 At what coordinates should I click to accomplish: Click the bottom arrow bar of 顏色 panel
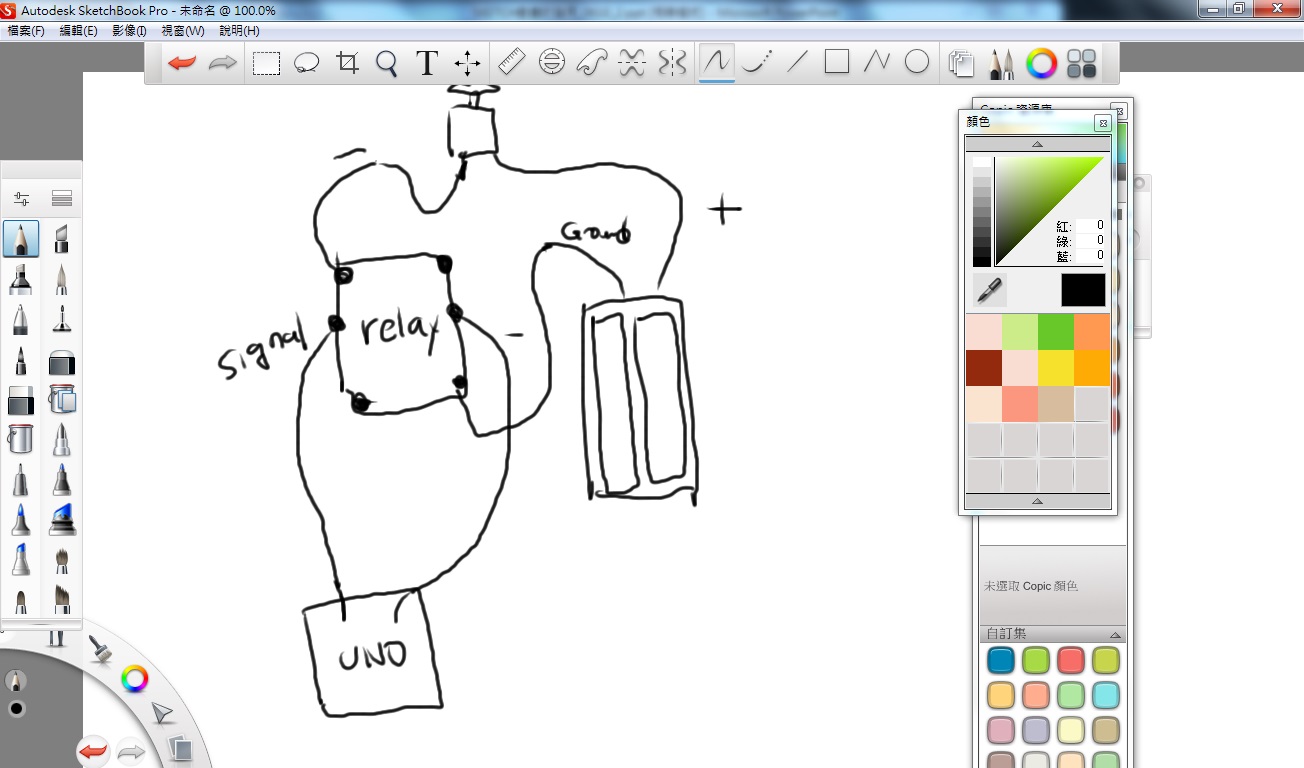pos(1037,501)
